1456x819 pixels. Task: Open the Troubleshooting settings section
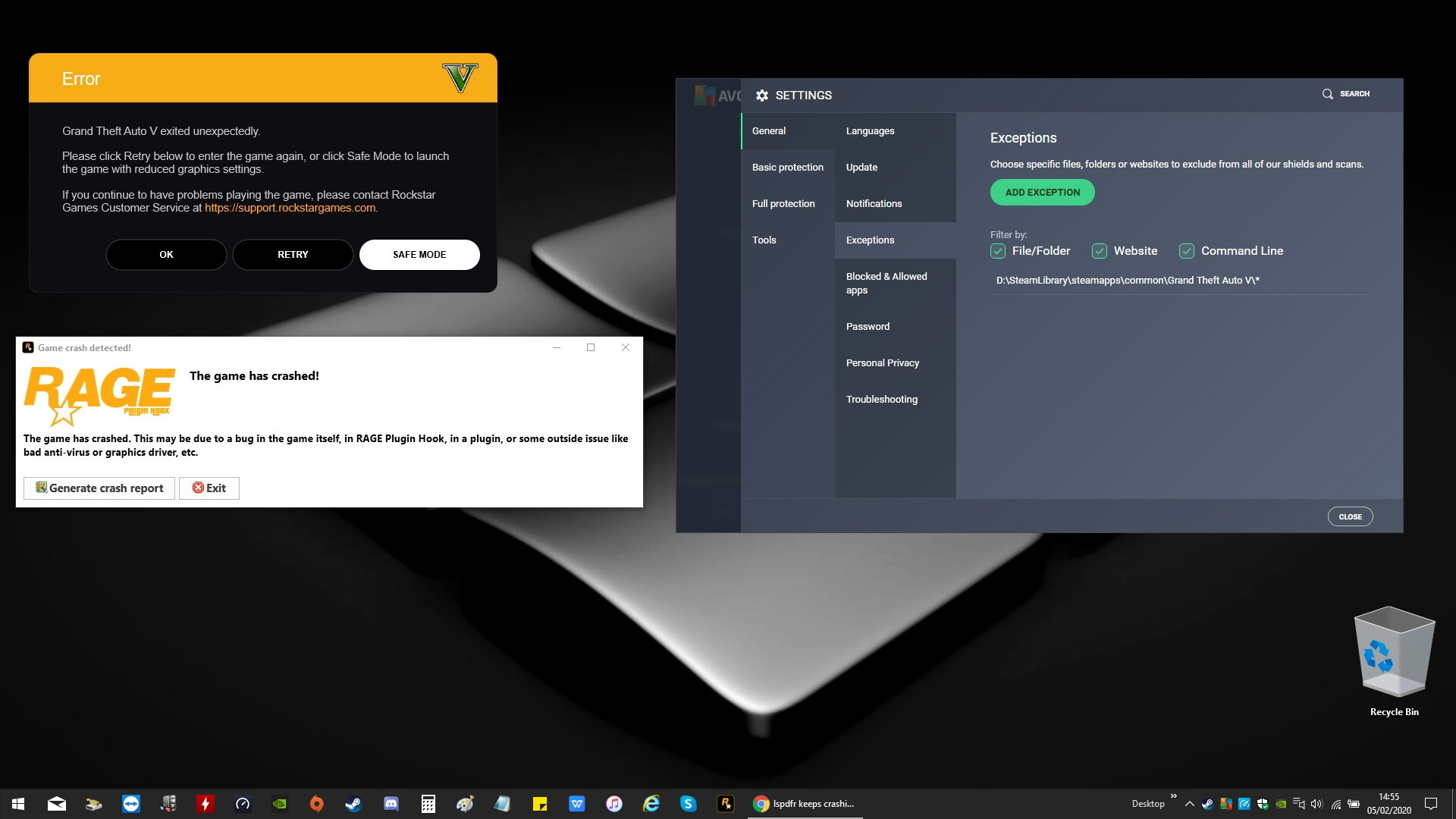coord(881,399)
